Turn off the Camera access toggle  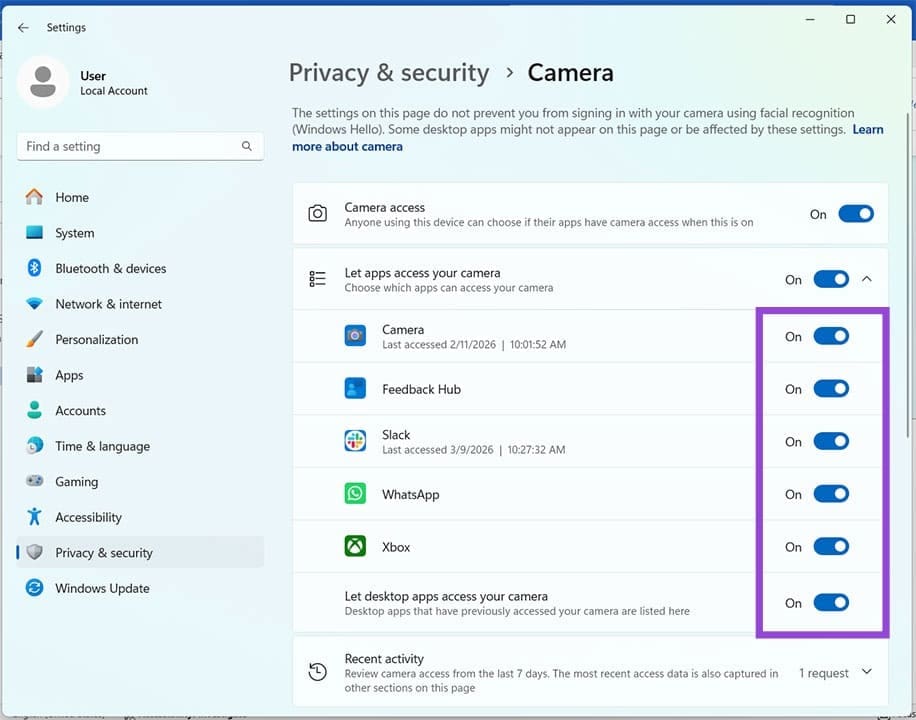pyautogui.click(x=856, y=213)
